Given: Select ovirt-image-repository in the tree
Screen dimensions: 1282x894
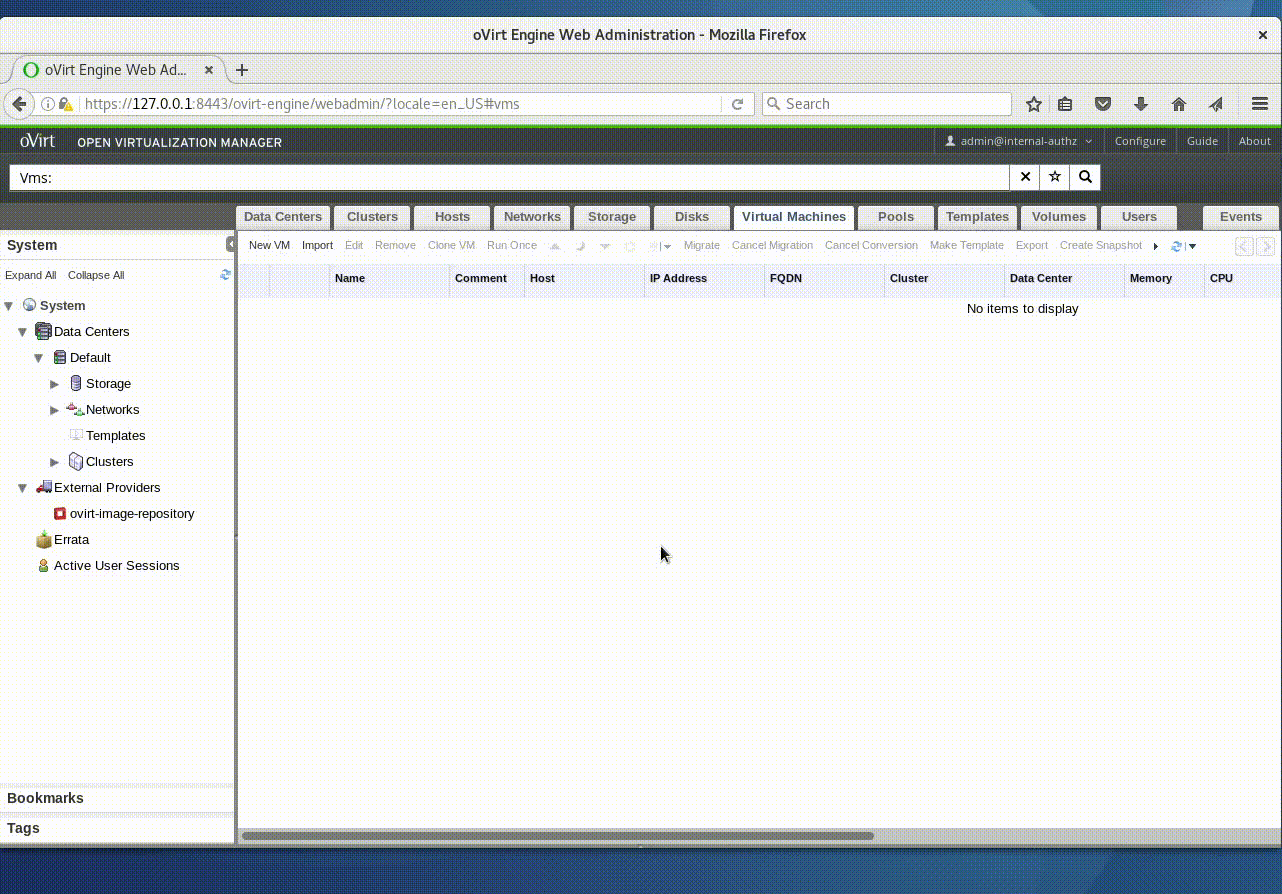Looking at the screenshot, I should [x=132, y=514].
